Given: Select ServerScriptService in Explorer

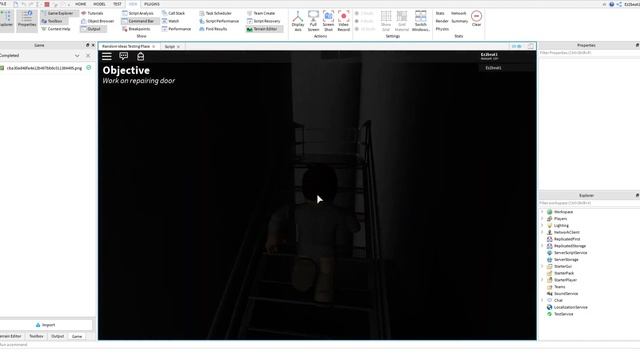Looking at the screenshot, I should tap(570, 253).
